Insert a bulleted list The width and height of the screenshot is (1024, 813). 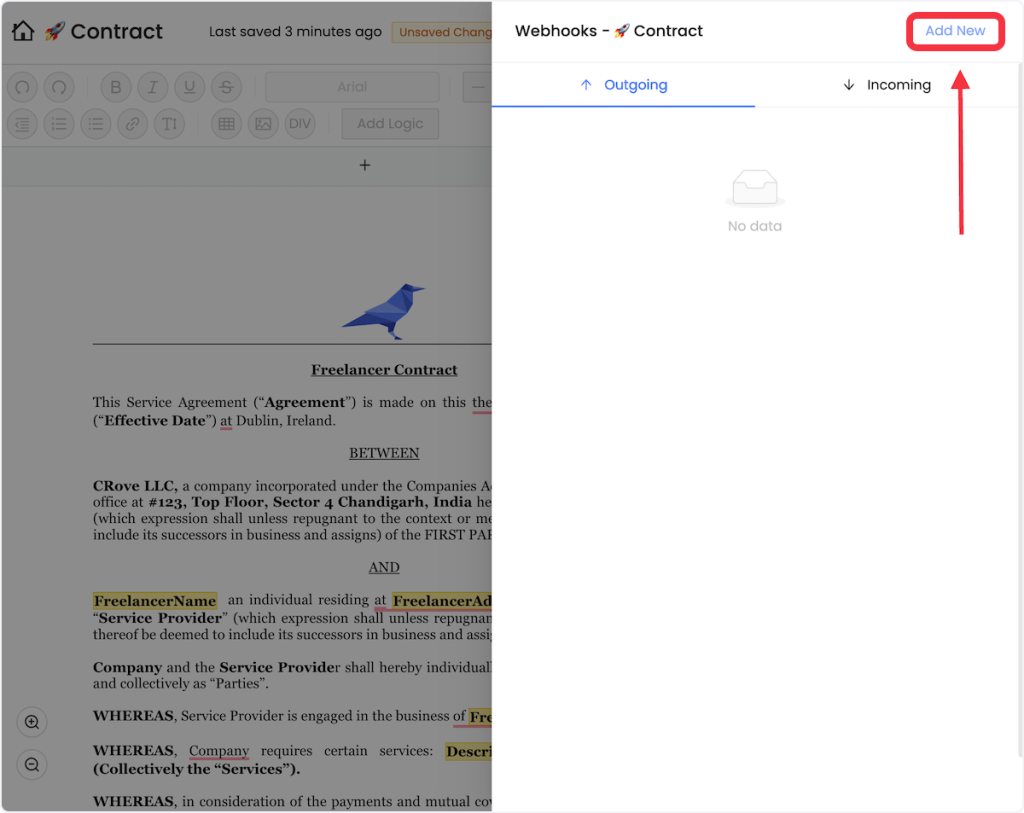[x=96, y=124]
